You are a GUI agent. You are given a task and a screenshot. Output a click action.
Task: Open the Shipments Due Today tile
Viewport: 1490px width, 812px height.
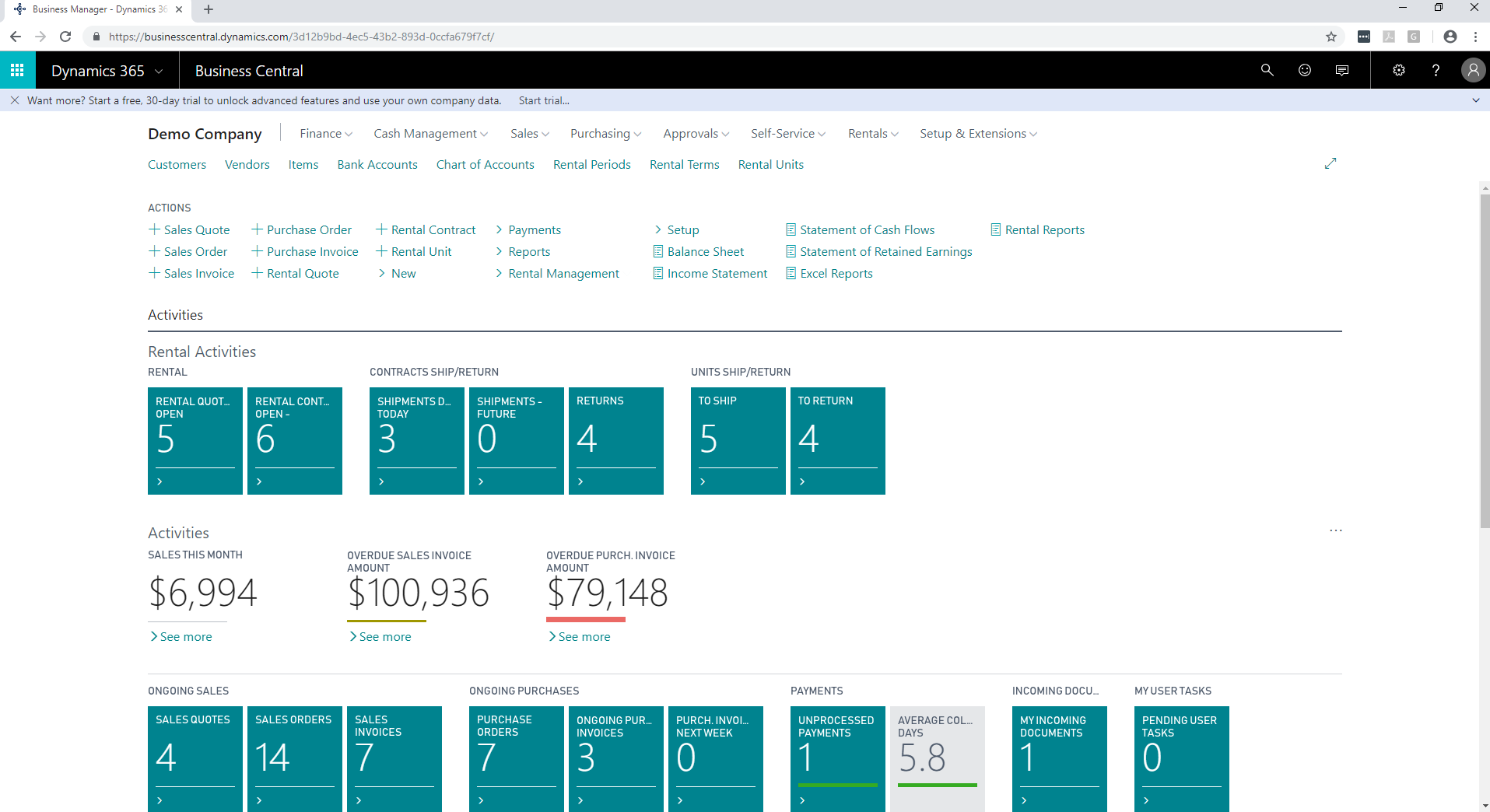point(417,441)
